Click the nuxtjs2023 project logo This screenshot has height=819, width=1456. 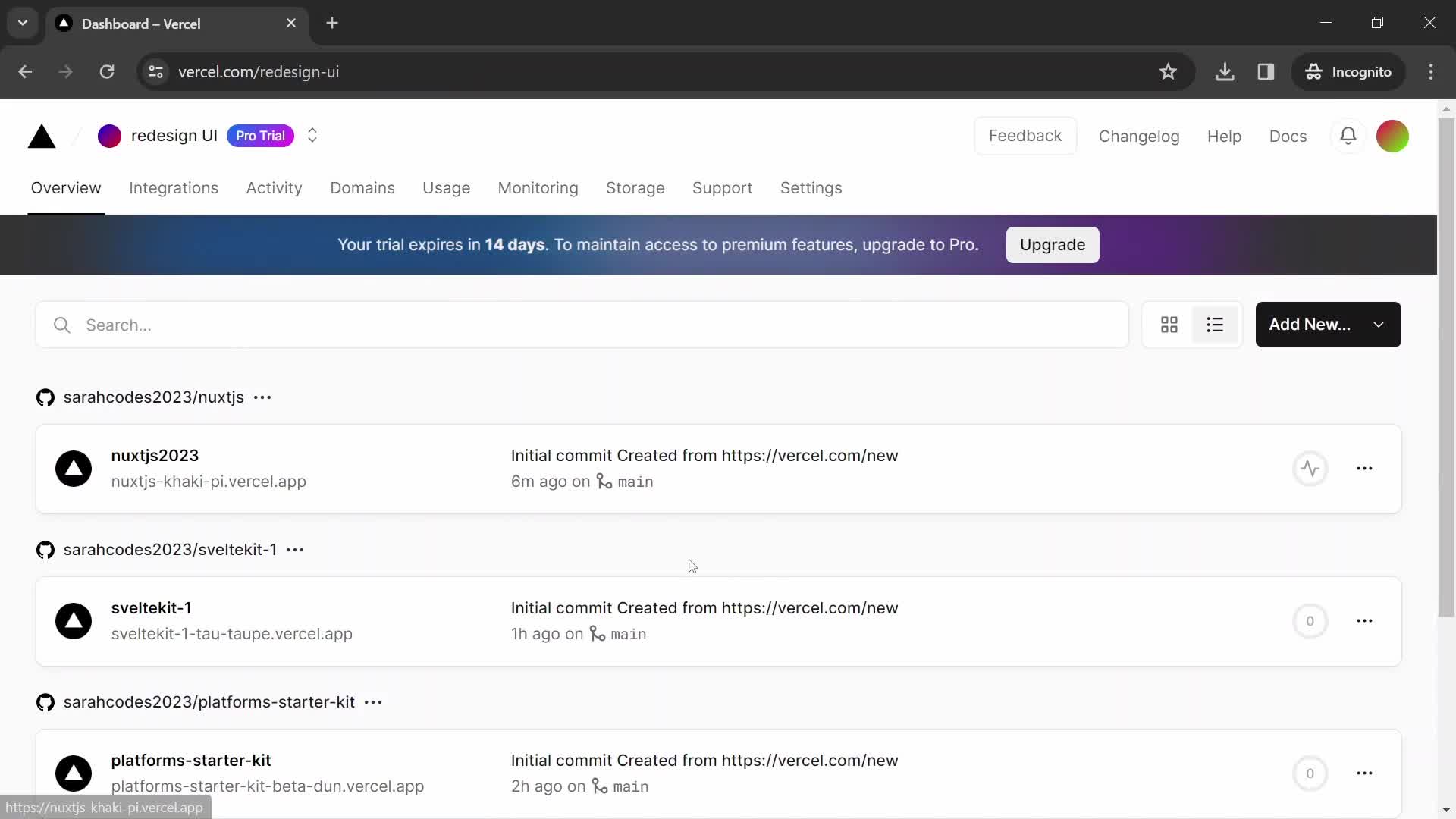click(x=74, y=469)
